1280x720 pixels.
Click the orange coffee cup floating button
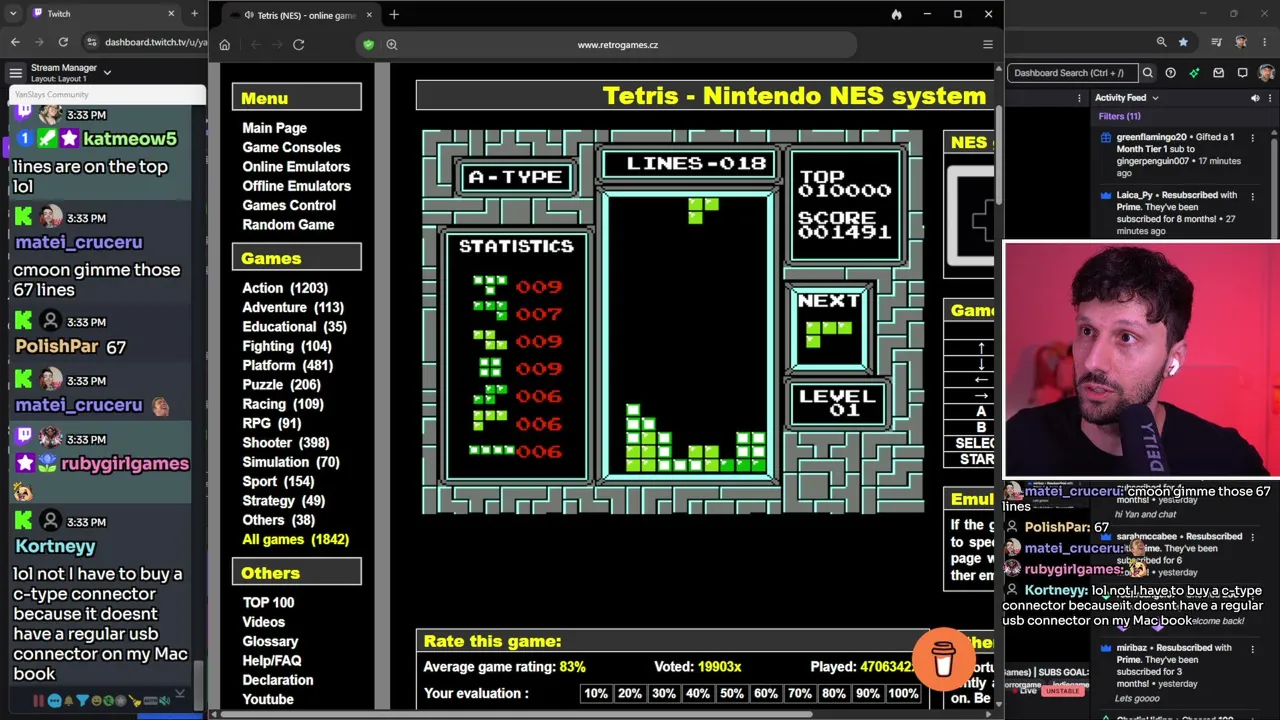943,659
